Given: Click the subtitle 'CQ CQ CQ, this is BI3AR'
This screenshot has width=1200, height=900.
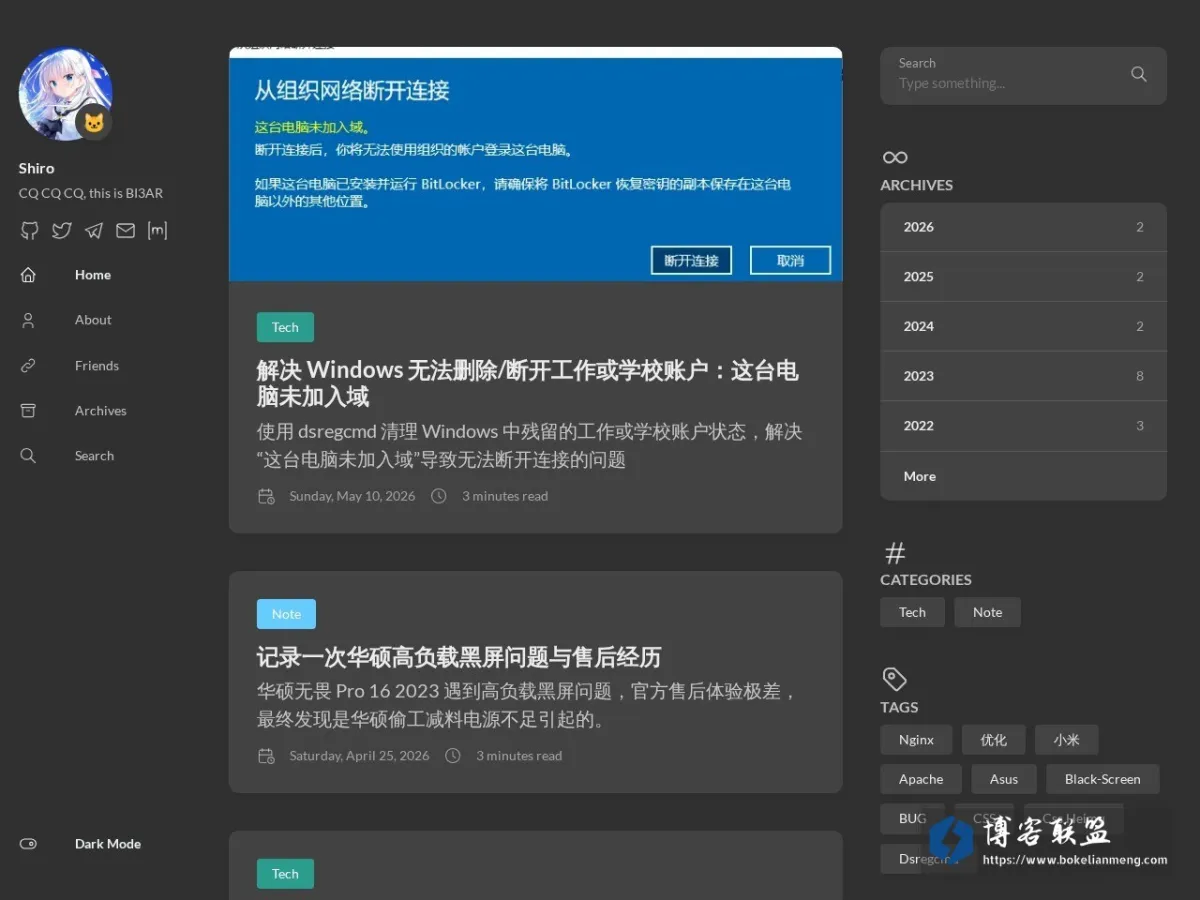Looking at the screenshot, I should pyautogui.click(x=91, y=193).
